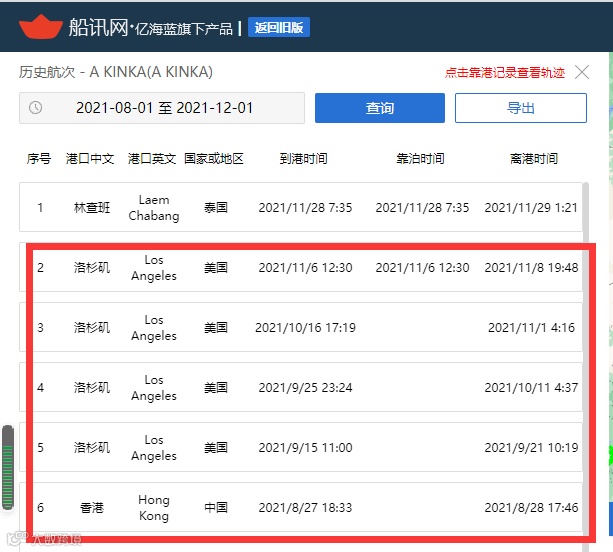The height and width of the screenshot is (552, 613).
Task: Click the 到港时间 column header
Action: (303, 159)
